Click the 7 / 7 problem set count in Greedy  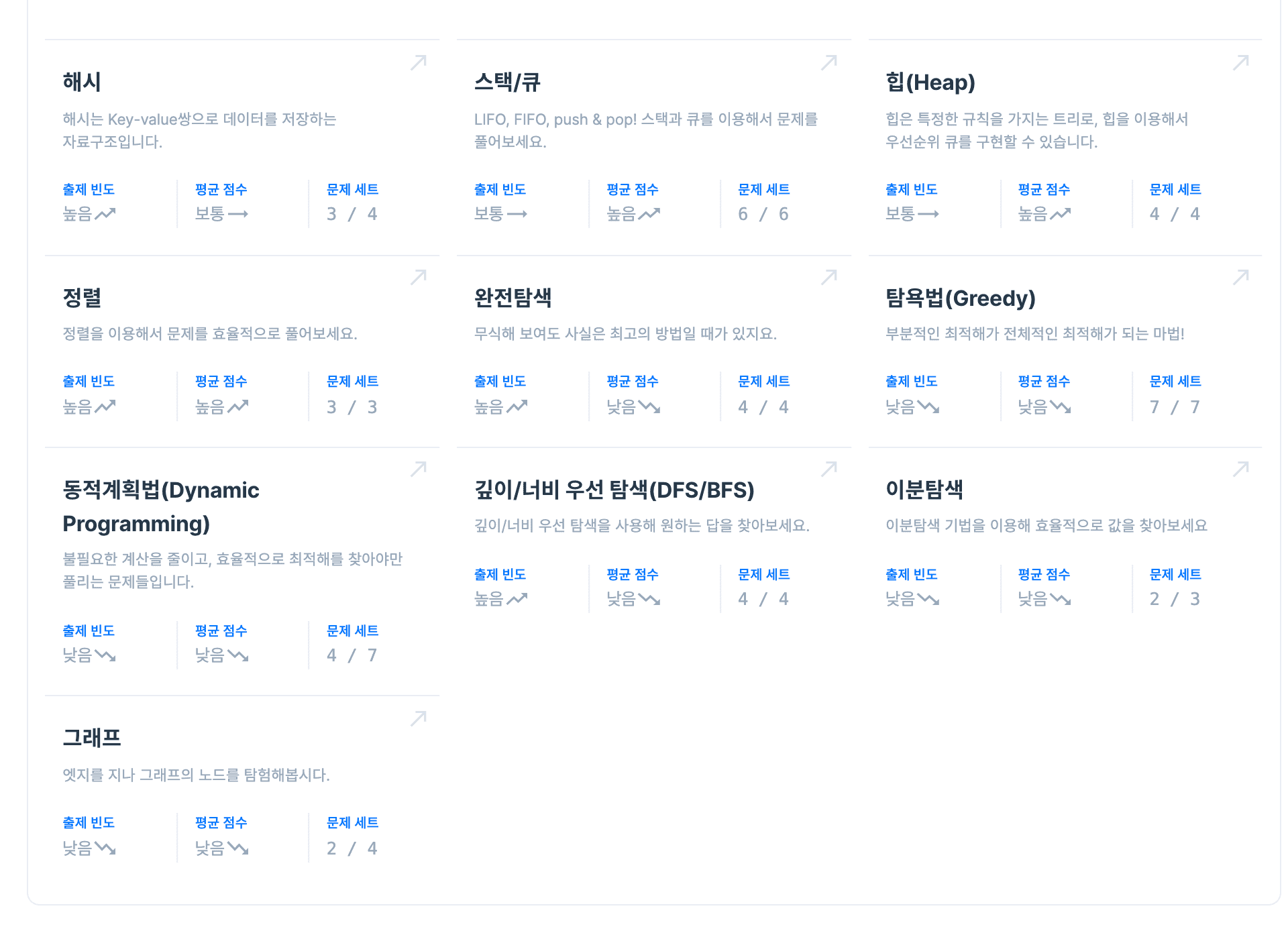point(1175,407)
